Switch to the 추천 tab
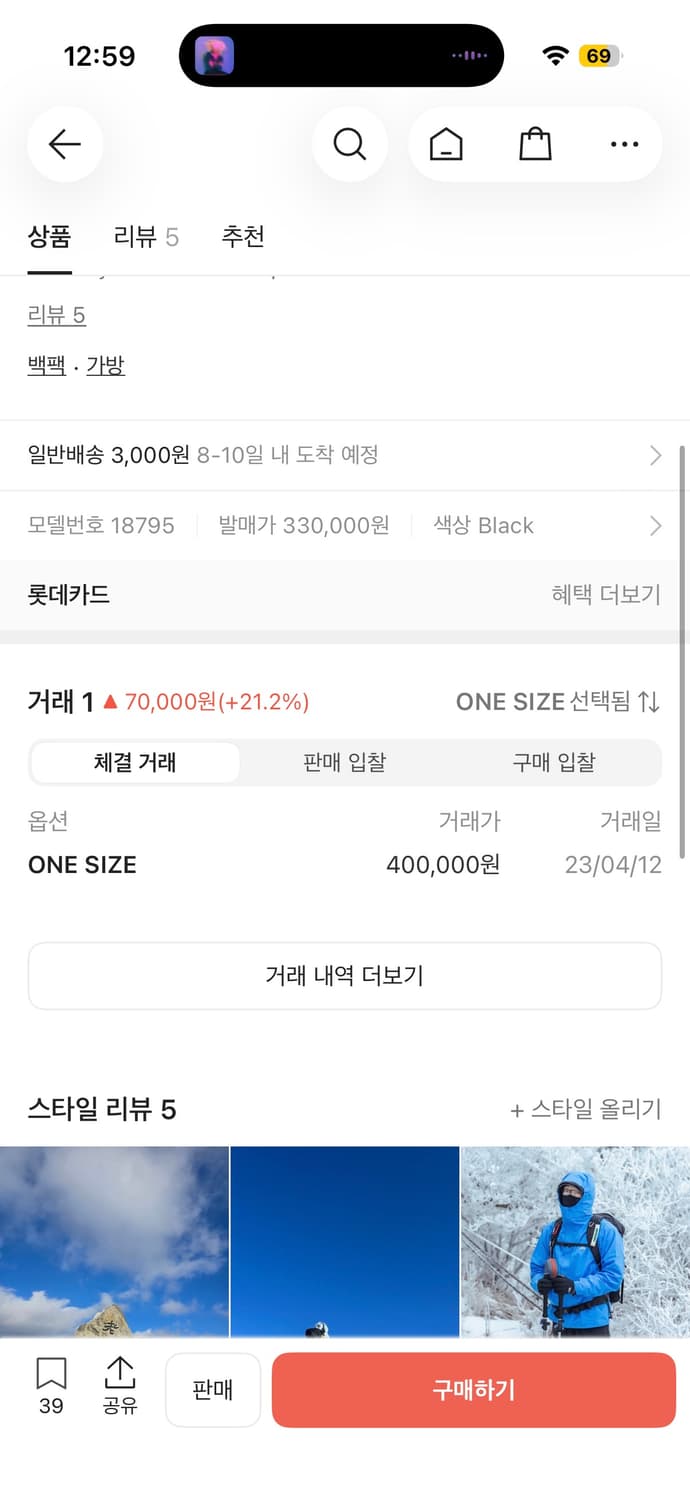The height and width of the screenshot is (1500, 690). tap(242, 237)
